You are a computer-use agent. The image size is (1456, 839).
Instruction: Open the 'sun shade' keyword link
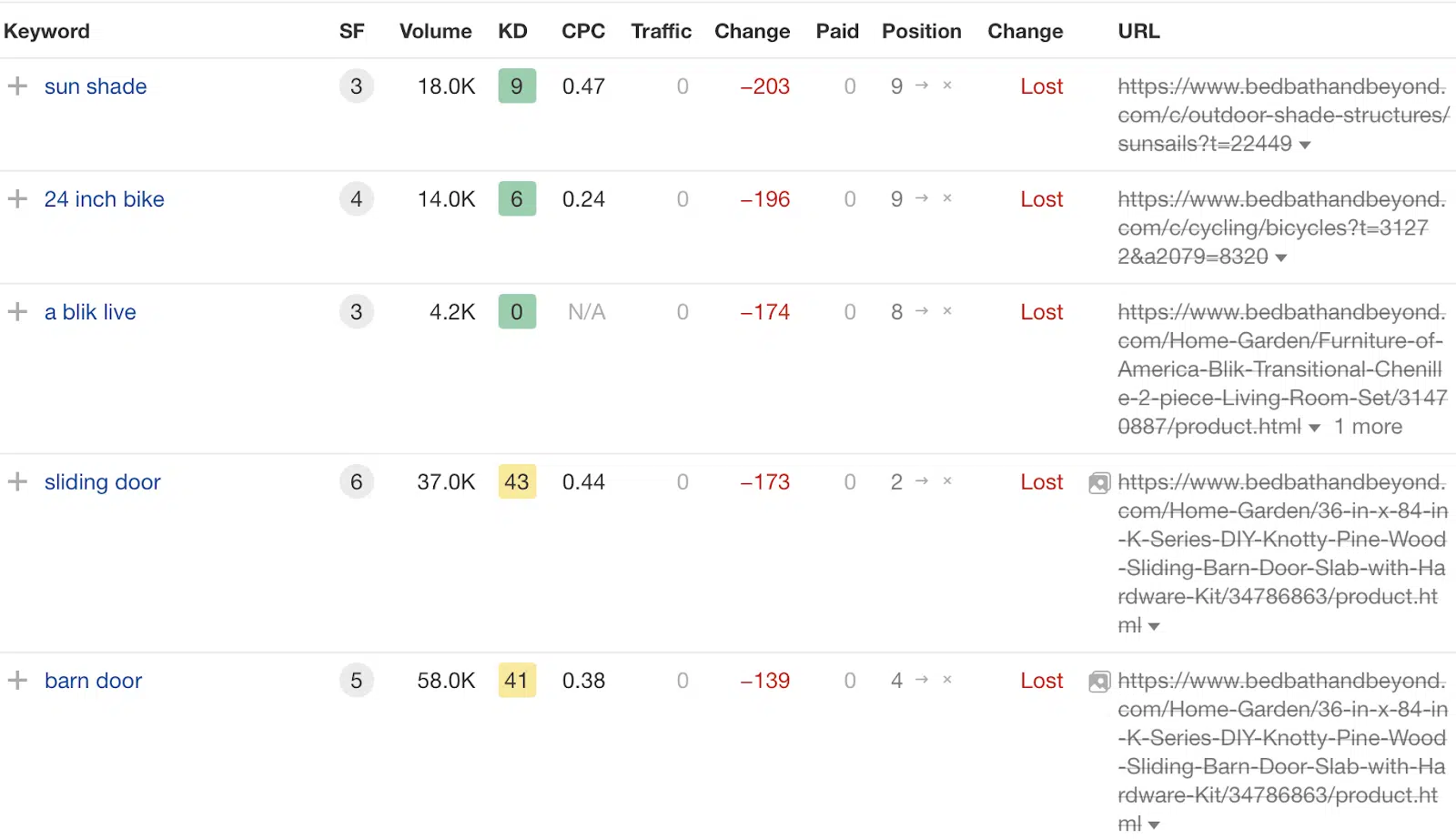click(x=96, y=86)
